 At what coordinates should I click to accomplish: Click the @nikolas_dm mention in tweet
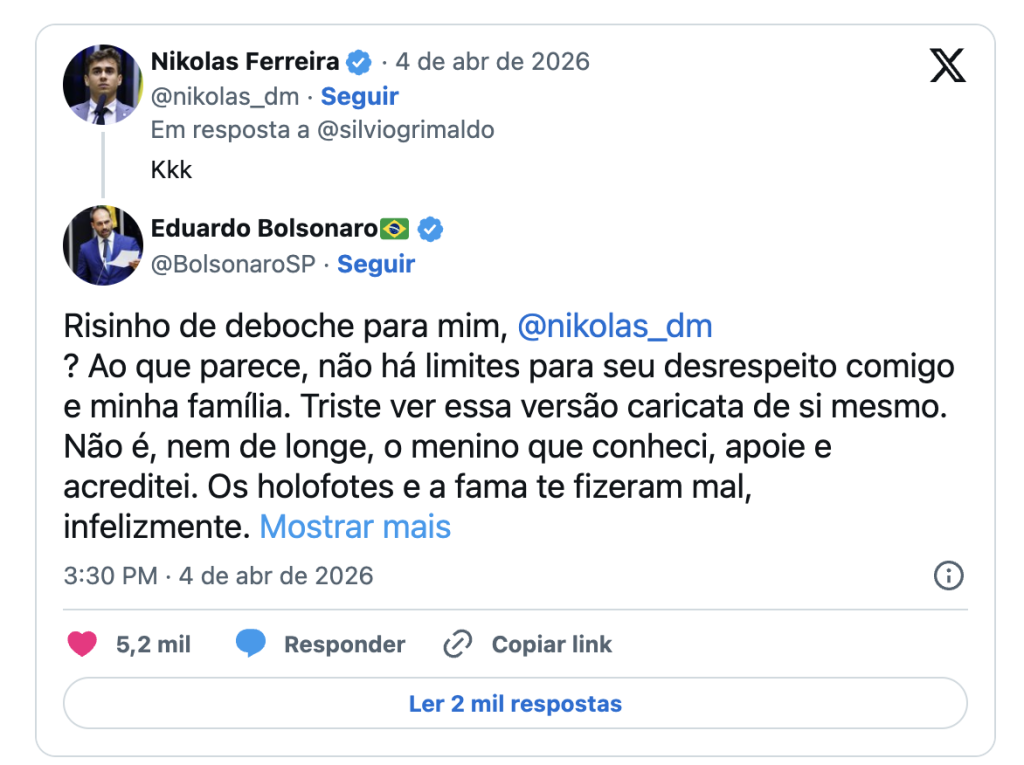tap(615, 326)
